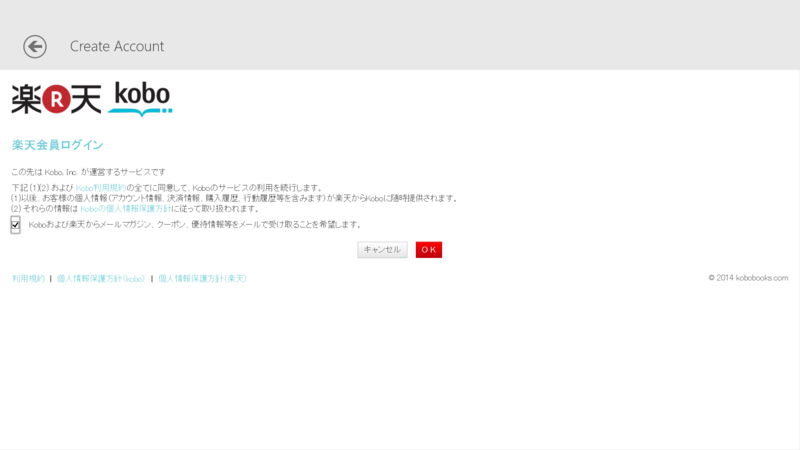
Task: Uncheck the mail magazine and coupon checkbox
Action: pos(15,224)
